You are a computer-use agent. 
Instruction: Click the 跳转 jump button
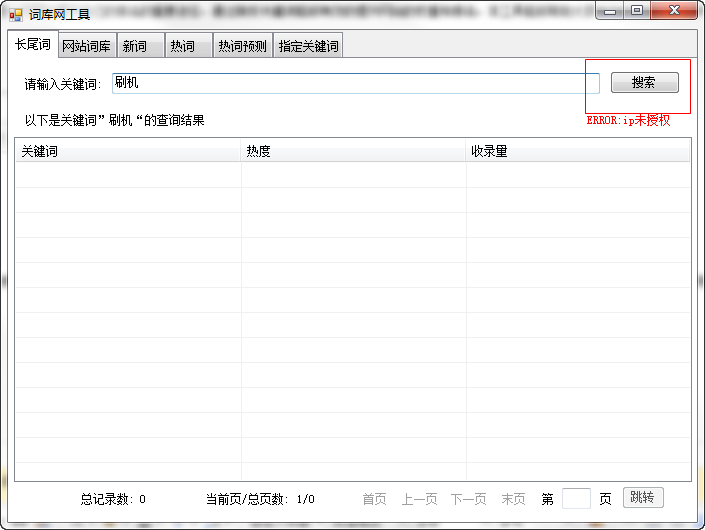point(643,498)
